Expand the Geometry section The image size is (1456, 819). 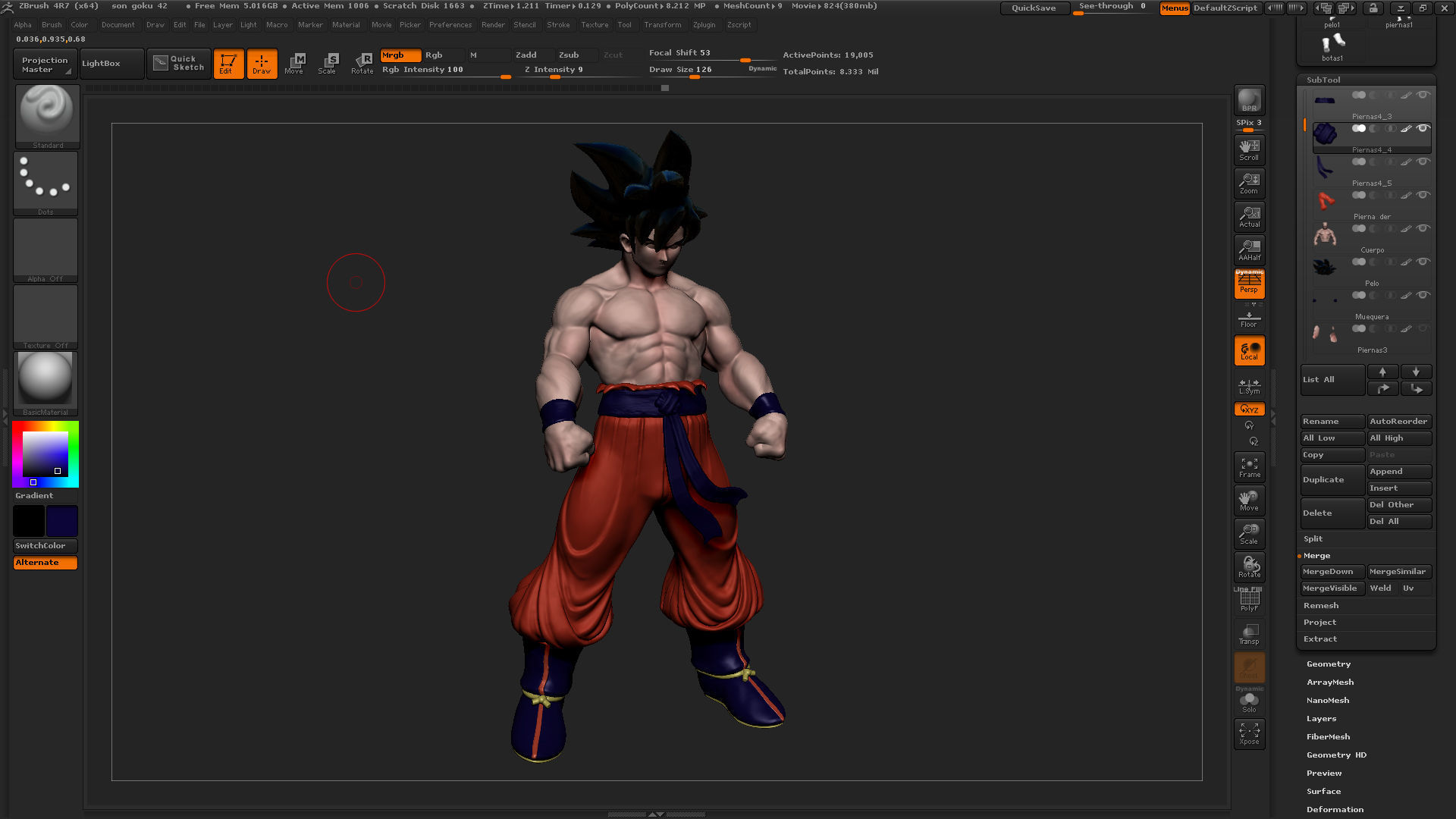(x=1329, y=664)
